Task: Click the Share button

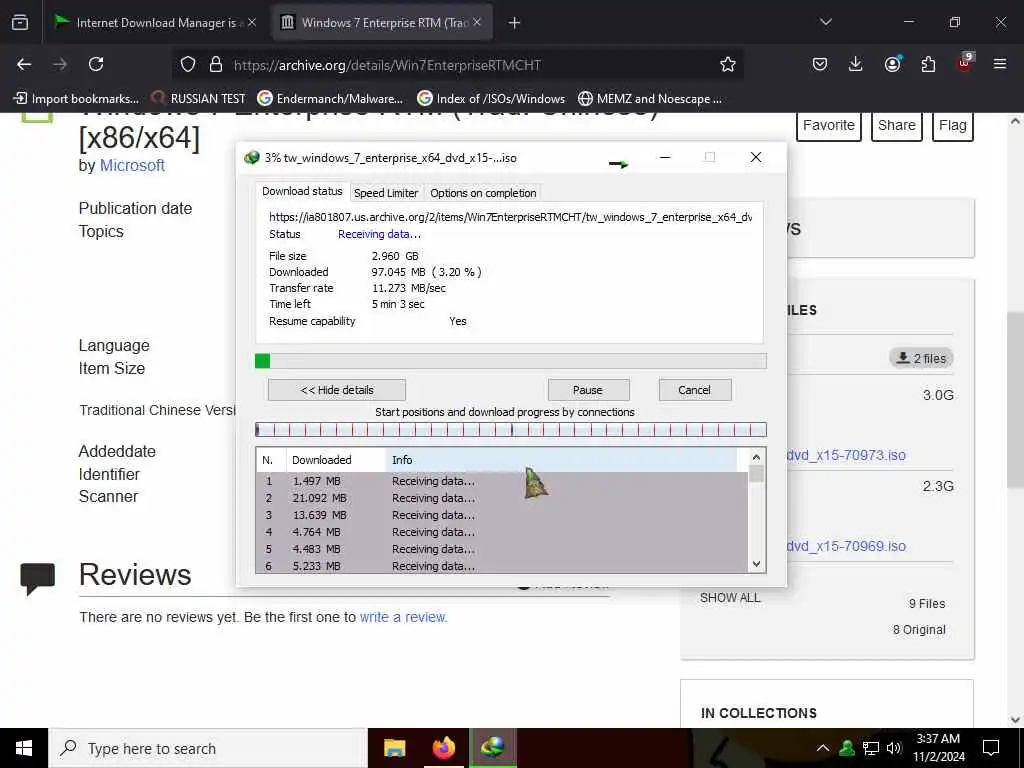Action: 897,125
